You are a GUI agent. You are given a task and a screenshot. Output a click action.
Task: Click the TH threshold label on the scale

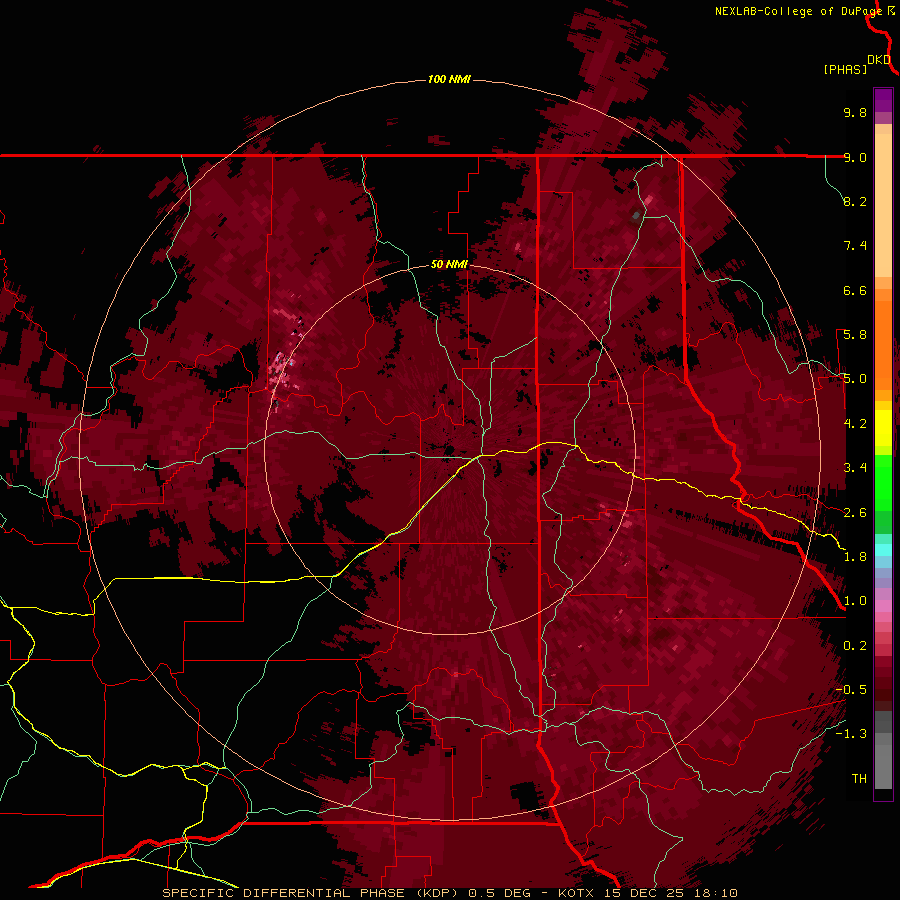tap(859, 779)
